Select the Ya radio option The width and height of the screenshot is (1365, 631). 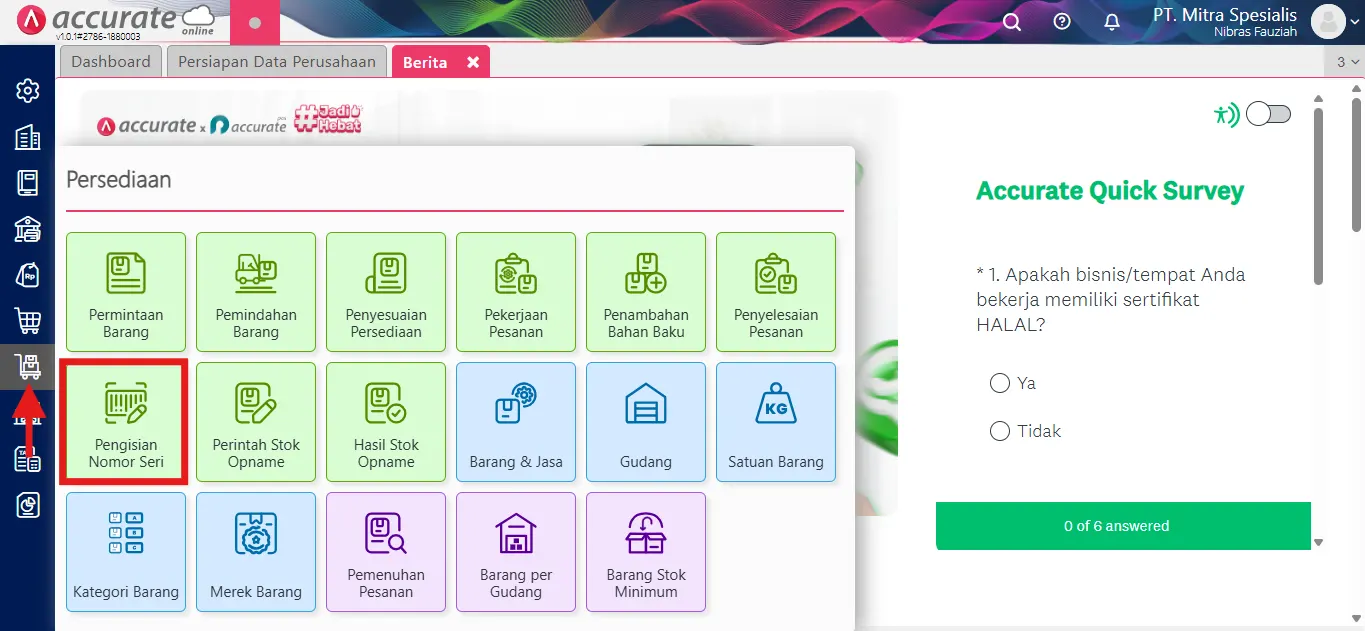[x=999, y=383]
